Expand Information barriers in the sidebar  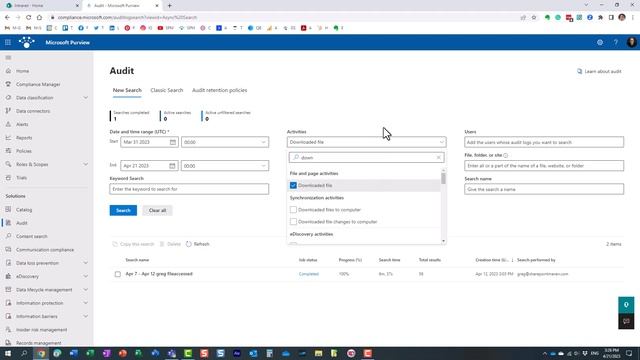(x=86, y=316)
